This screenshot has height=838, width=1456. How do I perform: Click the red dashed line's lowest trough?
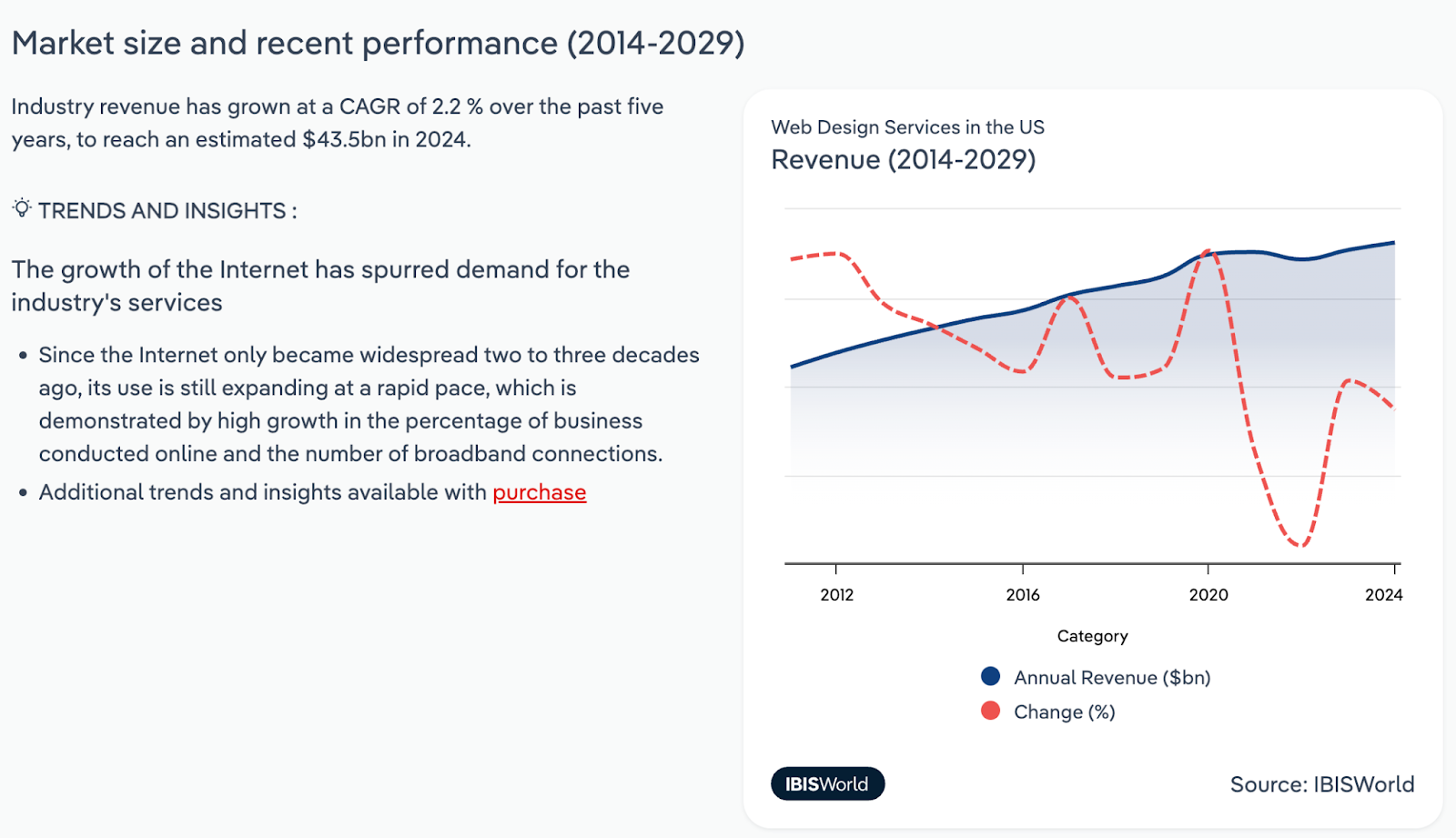(1300, 545)
